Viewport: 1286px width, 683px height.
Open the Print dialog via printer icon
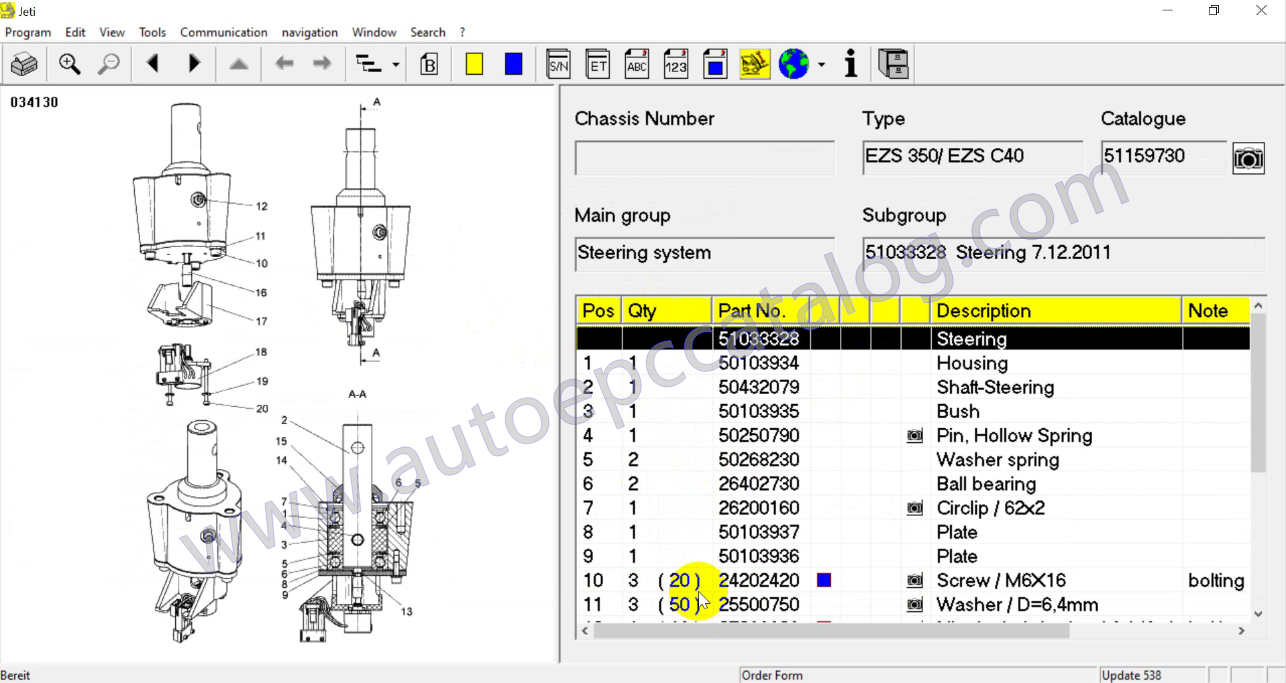(x=23, y=63)
